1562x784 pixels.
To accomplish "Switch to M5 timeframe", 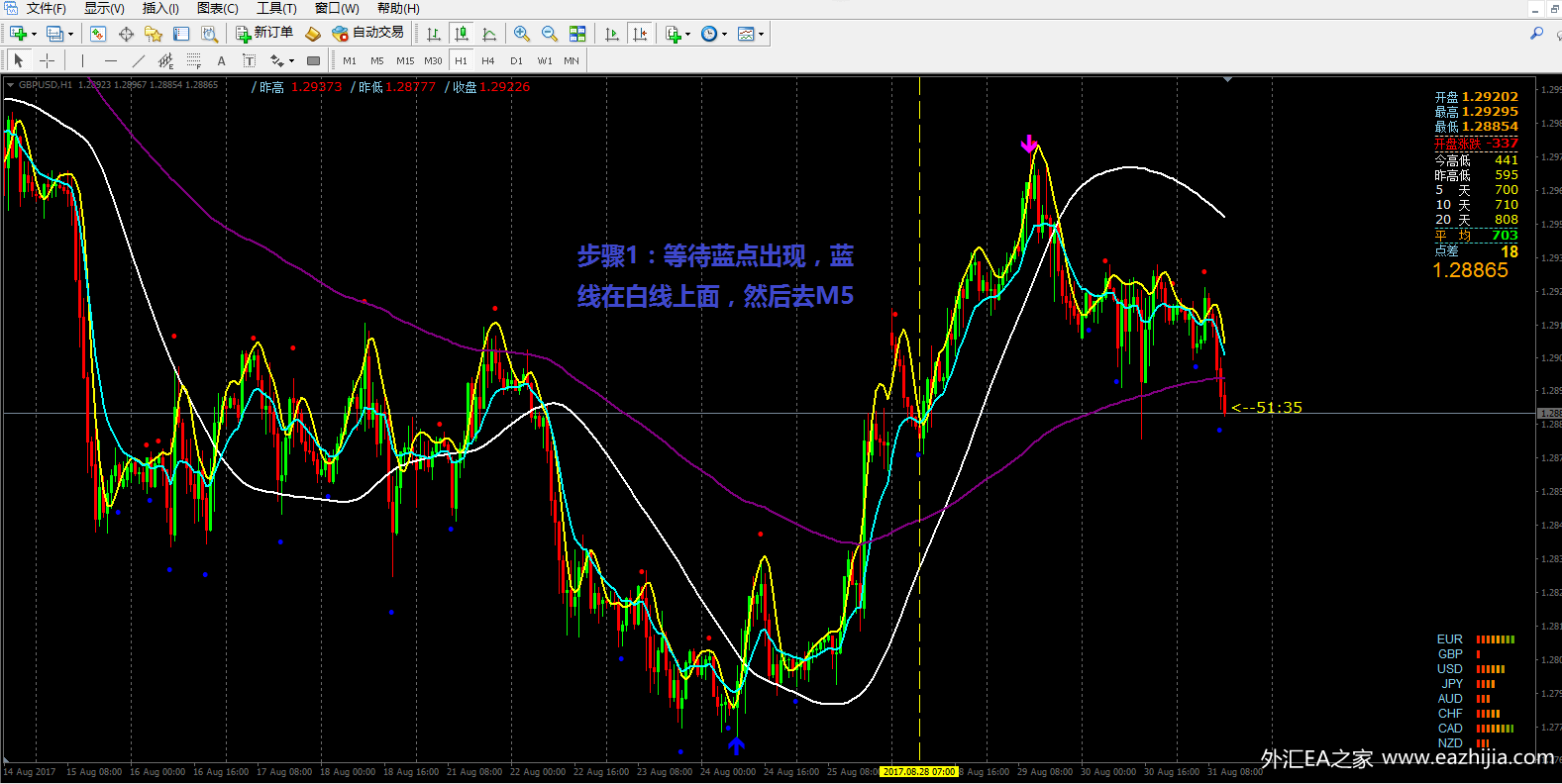I will [x=377, y=60].
